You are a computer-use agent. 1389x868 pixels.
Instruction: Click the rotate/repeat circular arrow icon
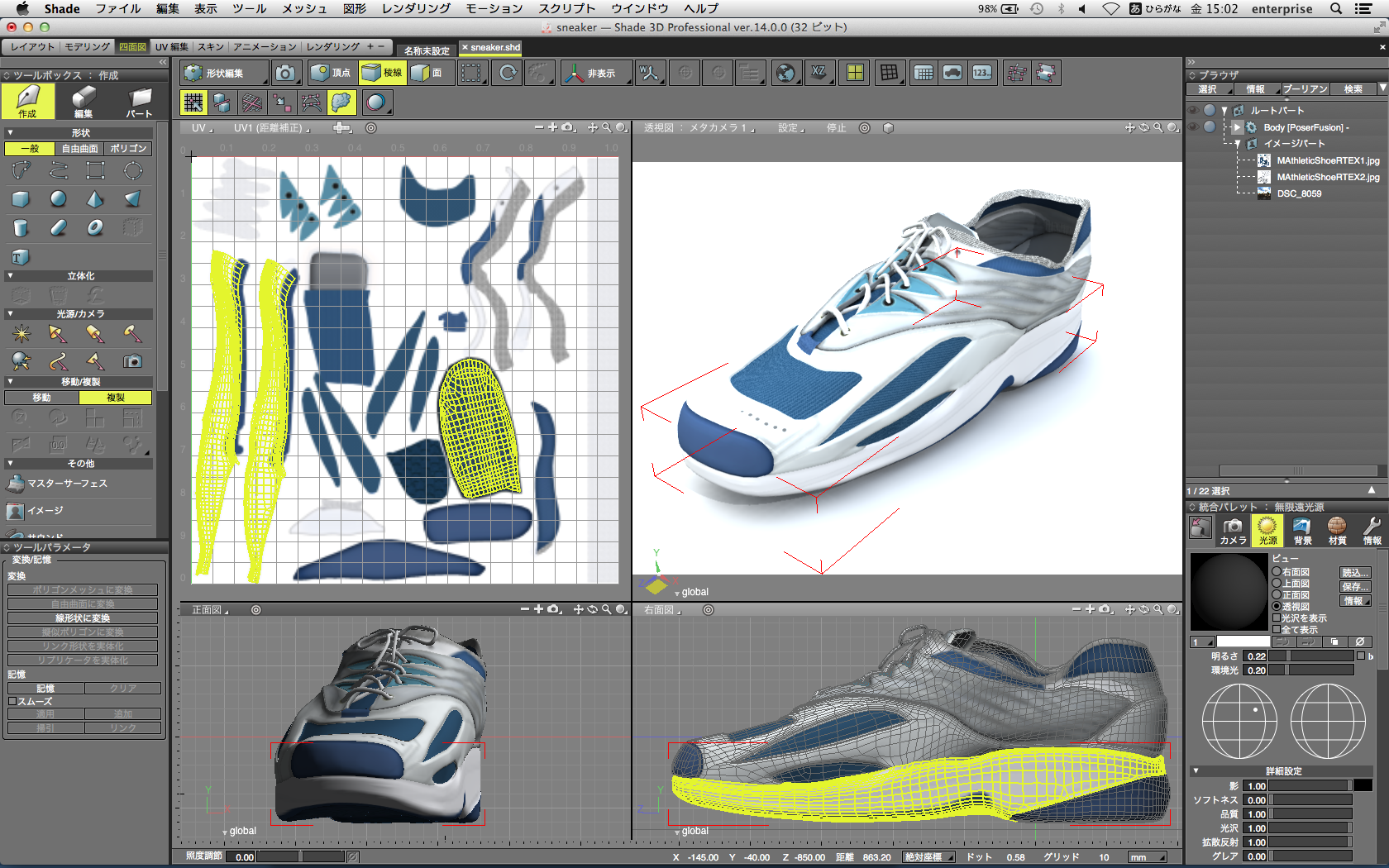click(x=508, y=74)
